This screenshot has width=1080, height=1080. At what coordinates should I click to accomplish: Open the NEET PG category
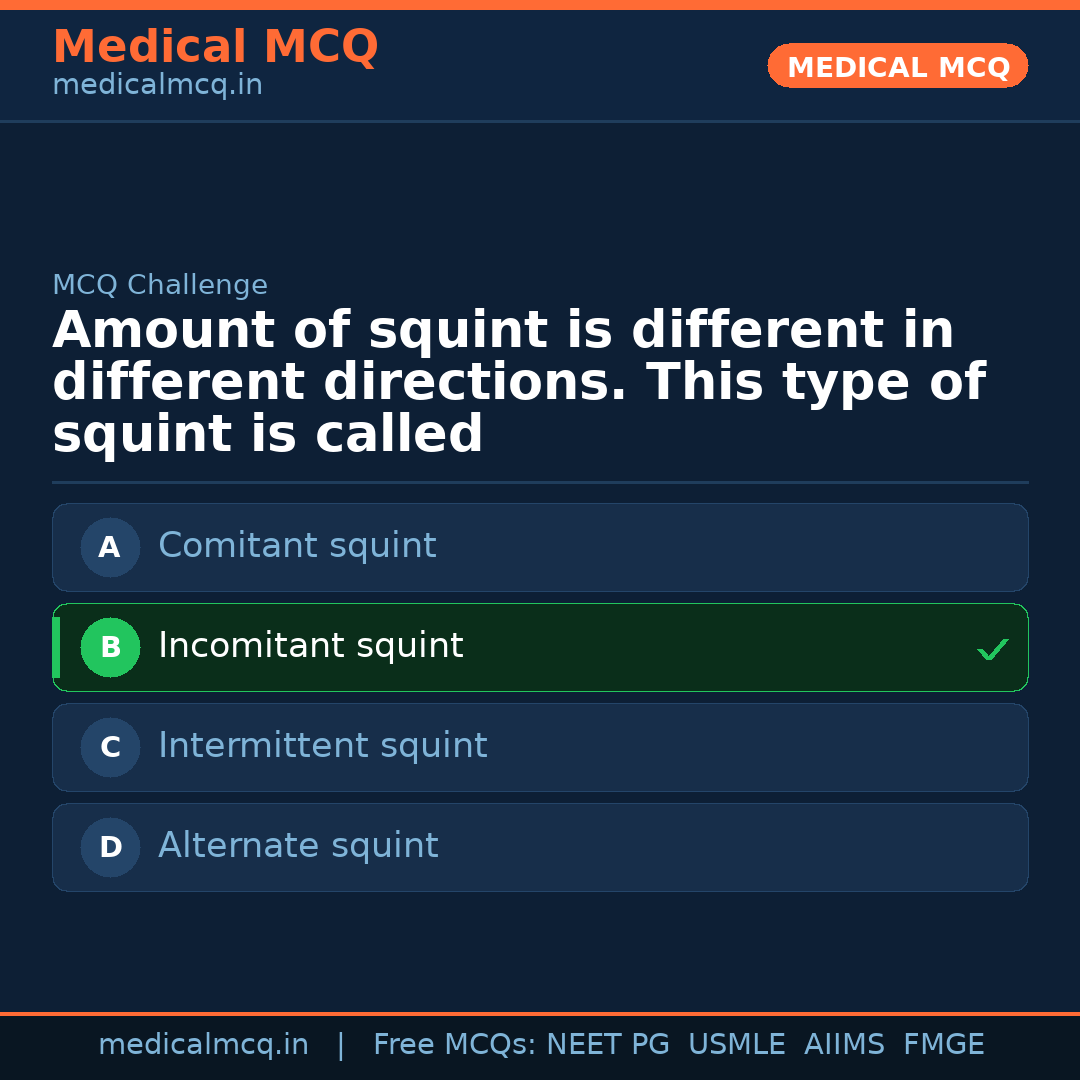pos(607,1043)
